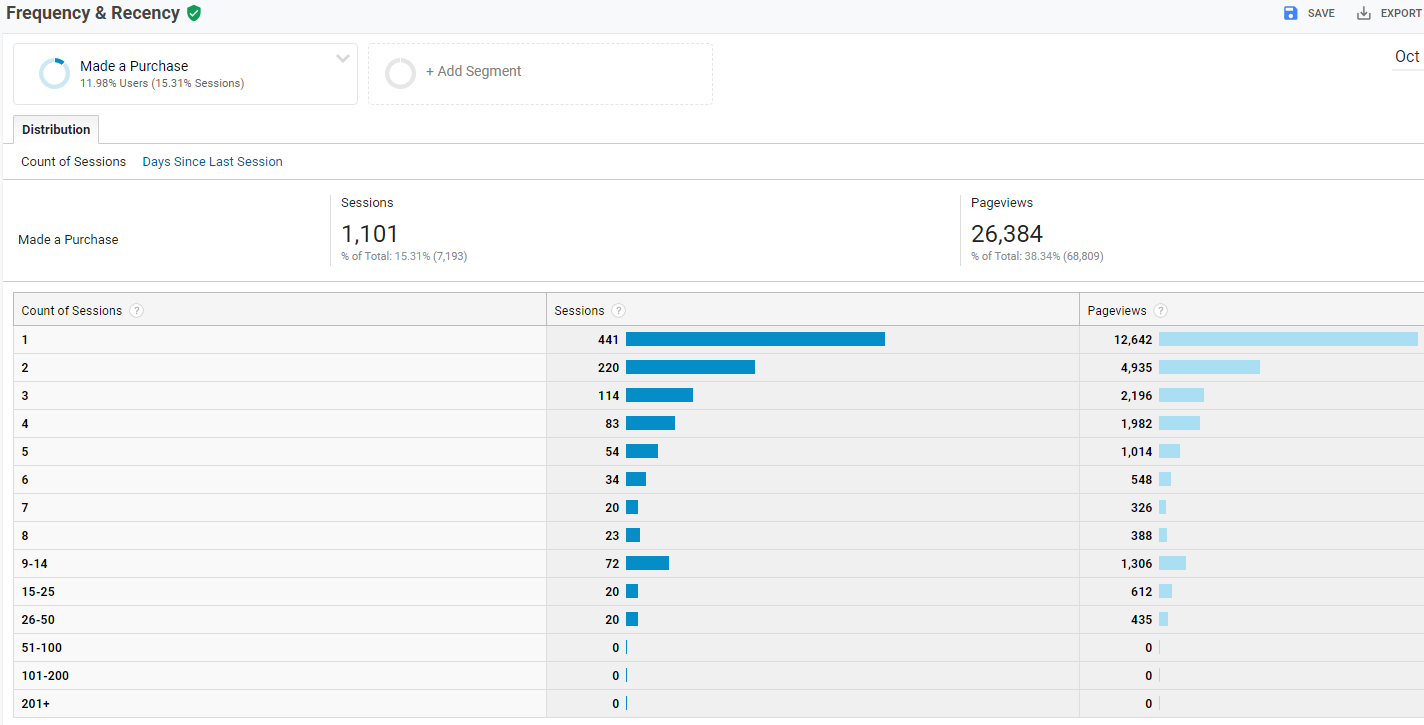This screenshot has width=1424, height=725.
Task: Click the pageviews value 1,306
Action: point(1137,564)
